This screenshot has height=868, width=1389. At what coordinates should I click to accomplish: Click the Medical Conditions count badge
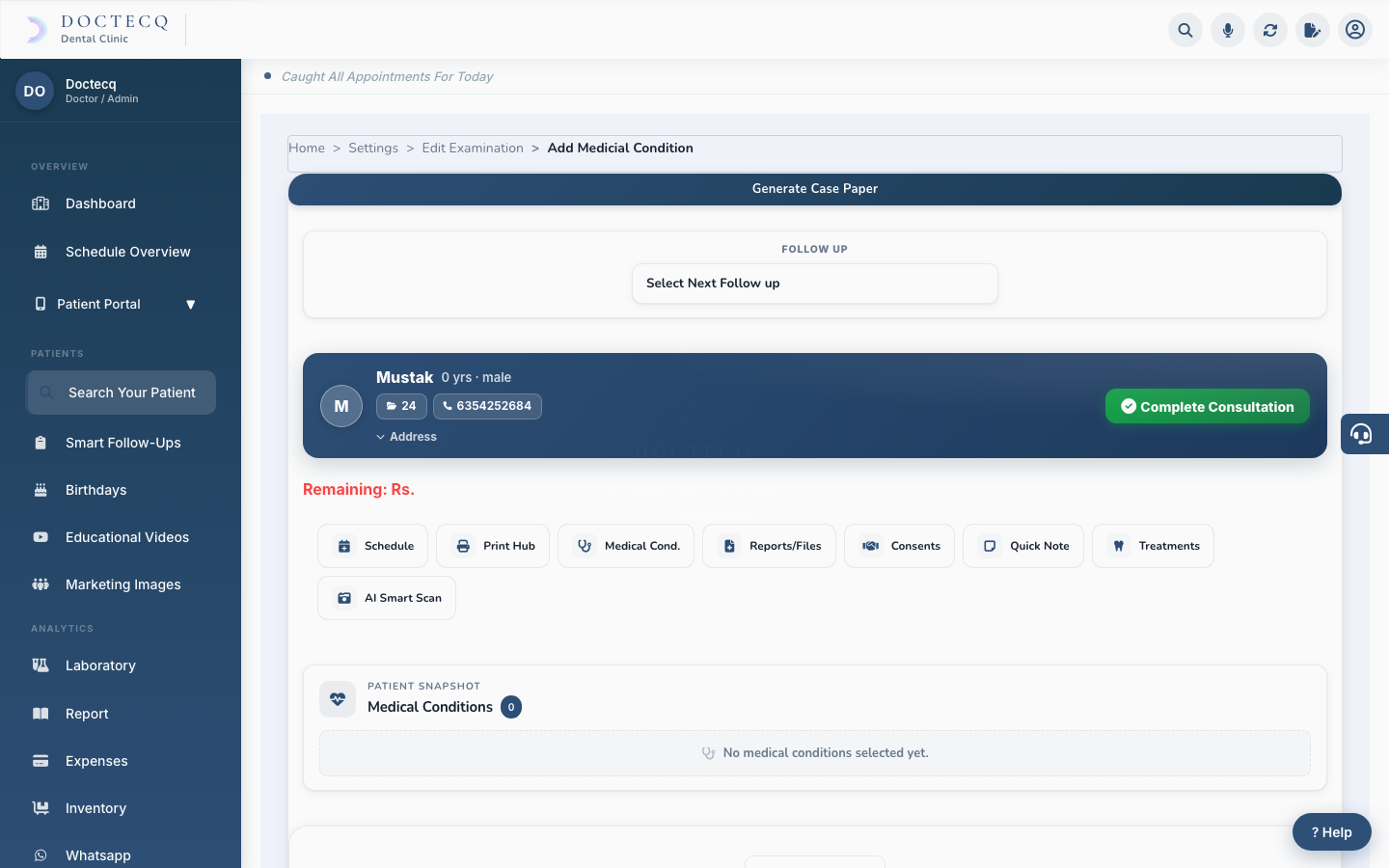[511, 707]
